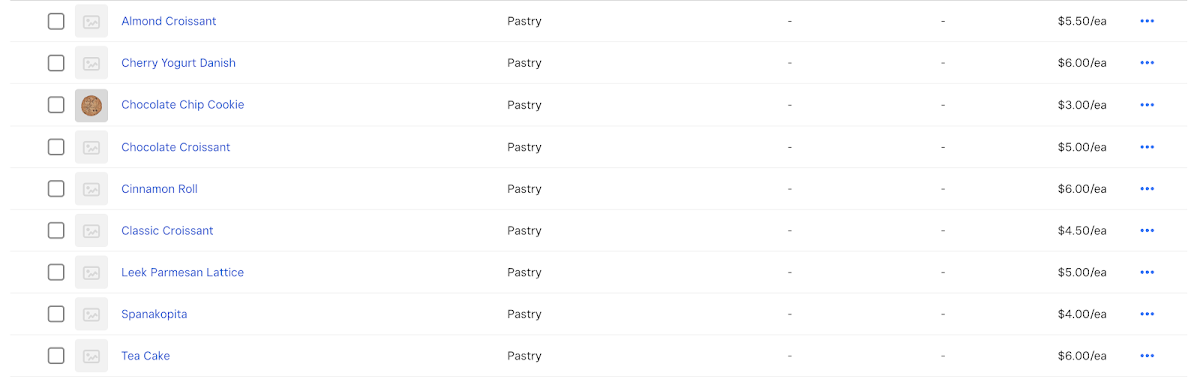1200x385 pixels.
Task: Open the Leek Parmesan Lattice item
Action: pyautogui.click(x=182, y=272)
